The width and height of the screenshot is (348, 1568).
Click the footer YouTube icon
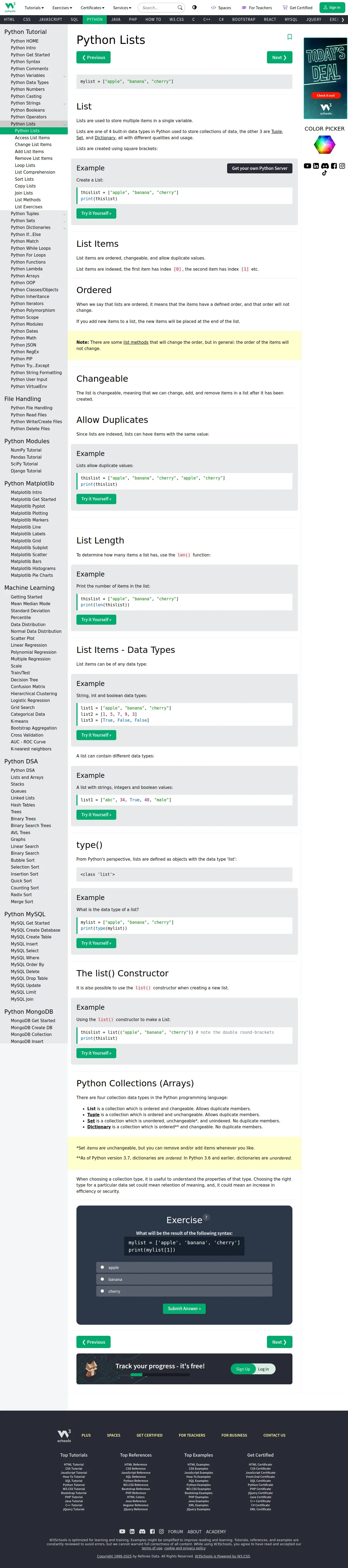click(x=122, y=1531)
